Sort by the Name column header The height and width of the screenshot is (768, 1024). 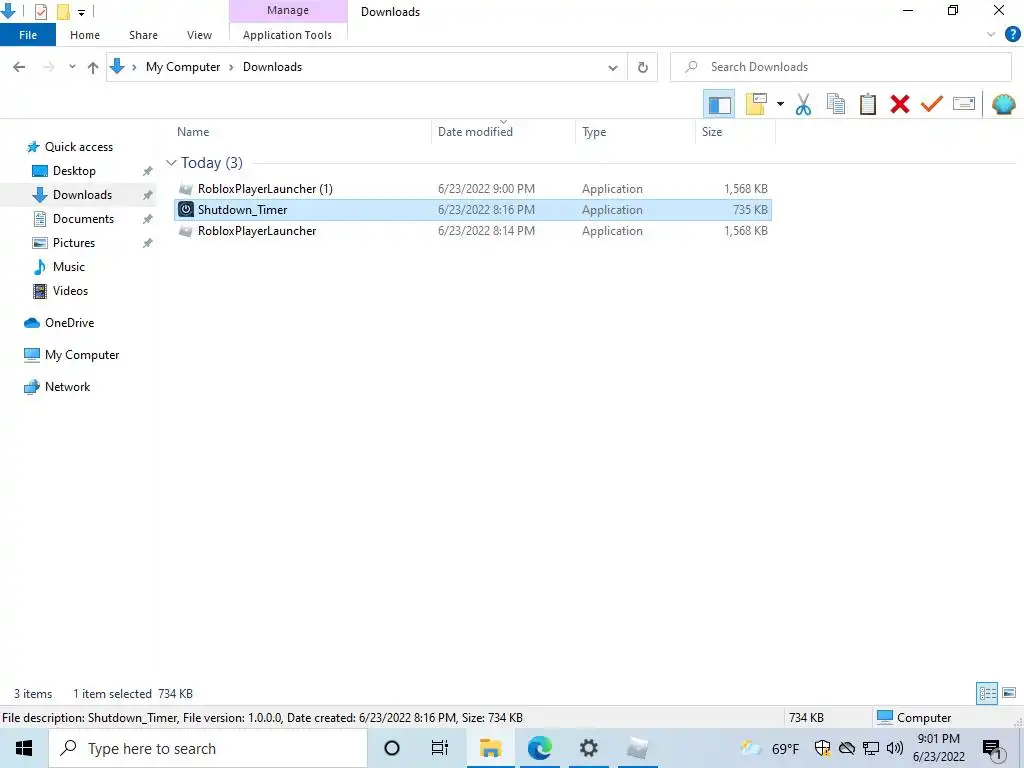193,132
